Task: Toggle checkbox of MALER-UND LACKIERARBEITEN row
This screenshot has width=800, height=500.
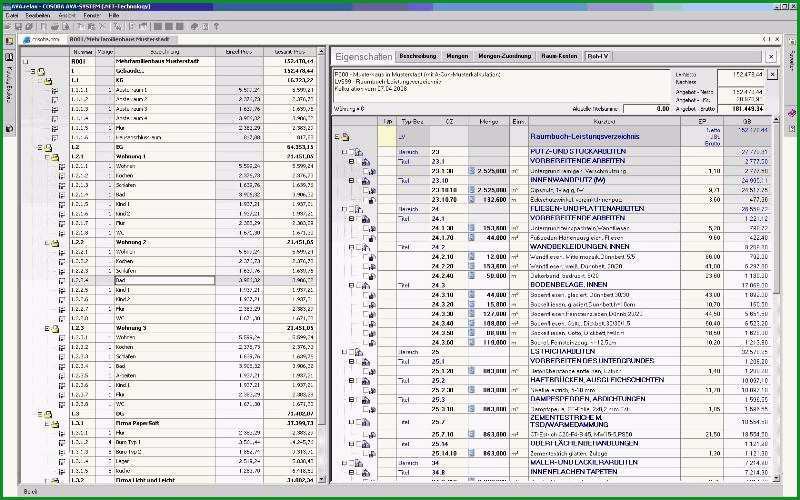Action: pyautogui.click(x=352, y=463)
